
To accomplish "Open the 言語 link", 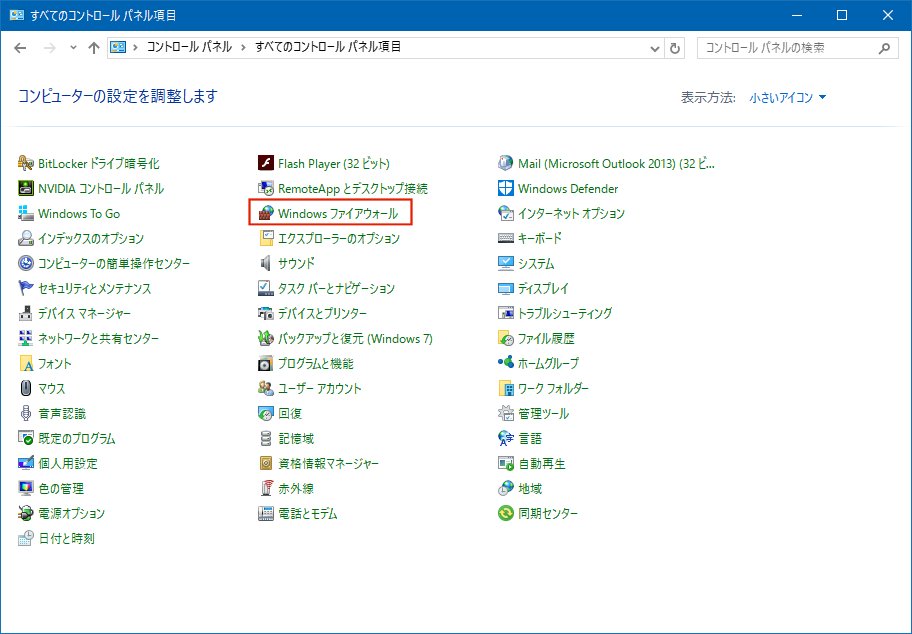I will (x=530, y=439).
